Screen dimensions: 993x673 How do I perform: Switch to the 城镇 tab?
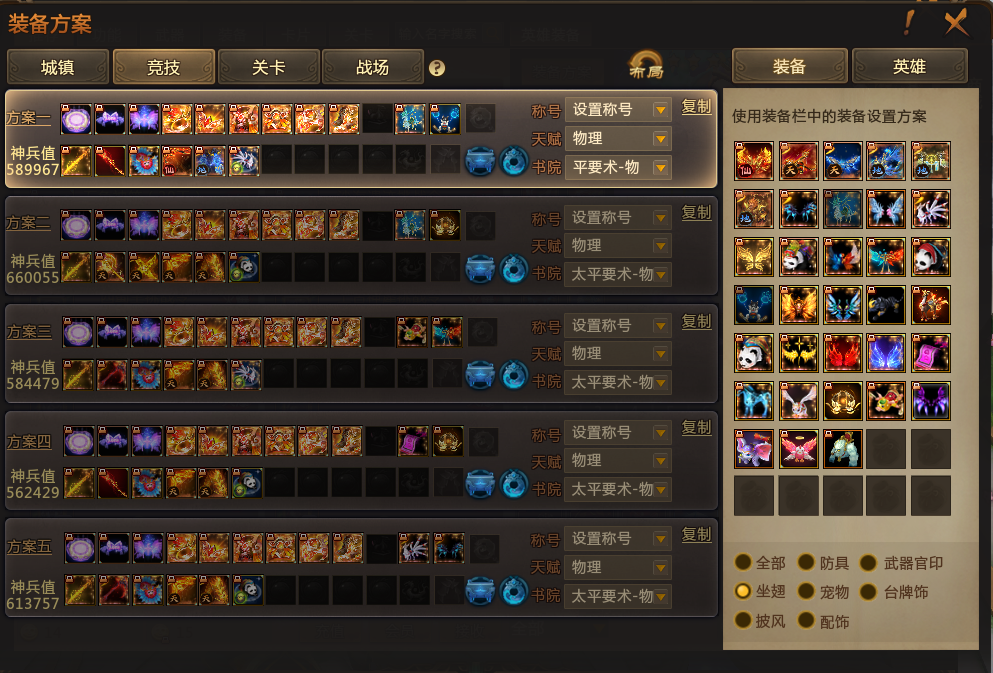pyautogui.click(x=58, y=67)
